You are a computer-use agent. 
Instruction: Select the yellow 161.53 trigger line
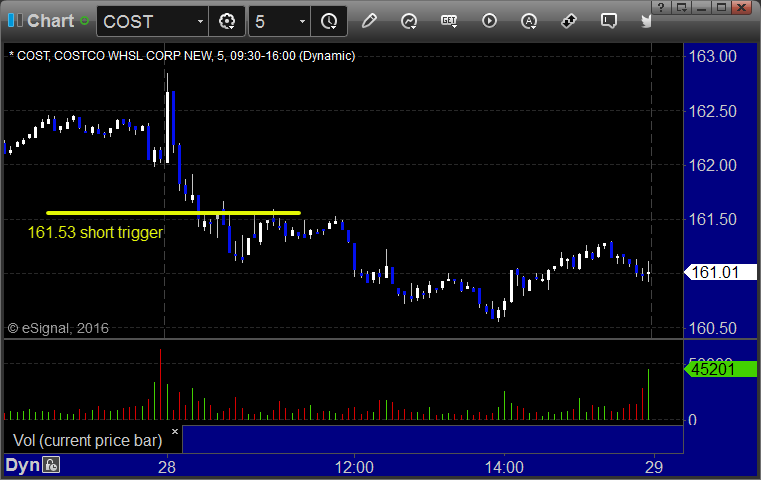coord(173,213)
